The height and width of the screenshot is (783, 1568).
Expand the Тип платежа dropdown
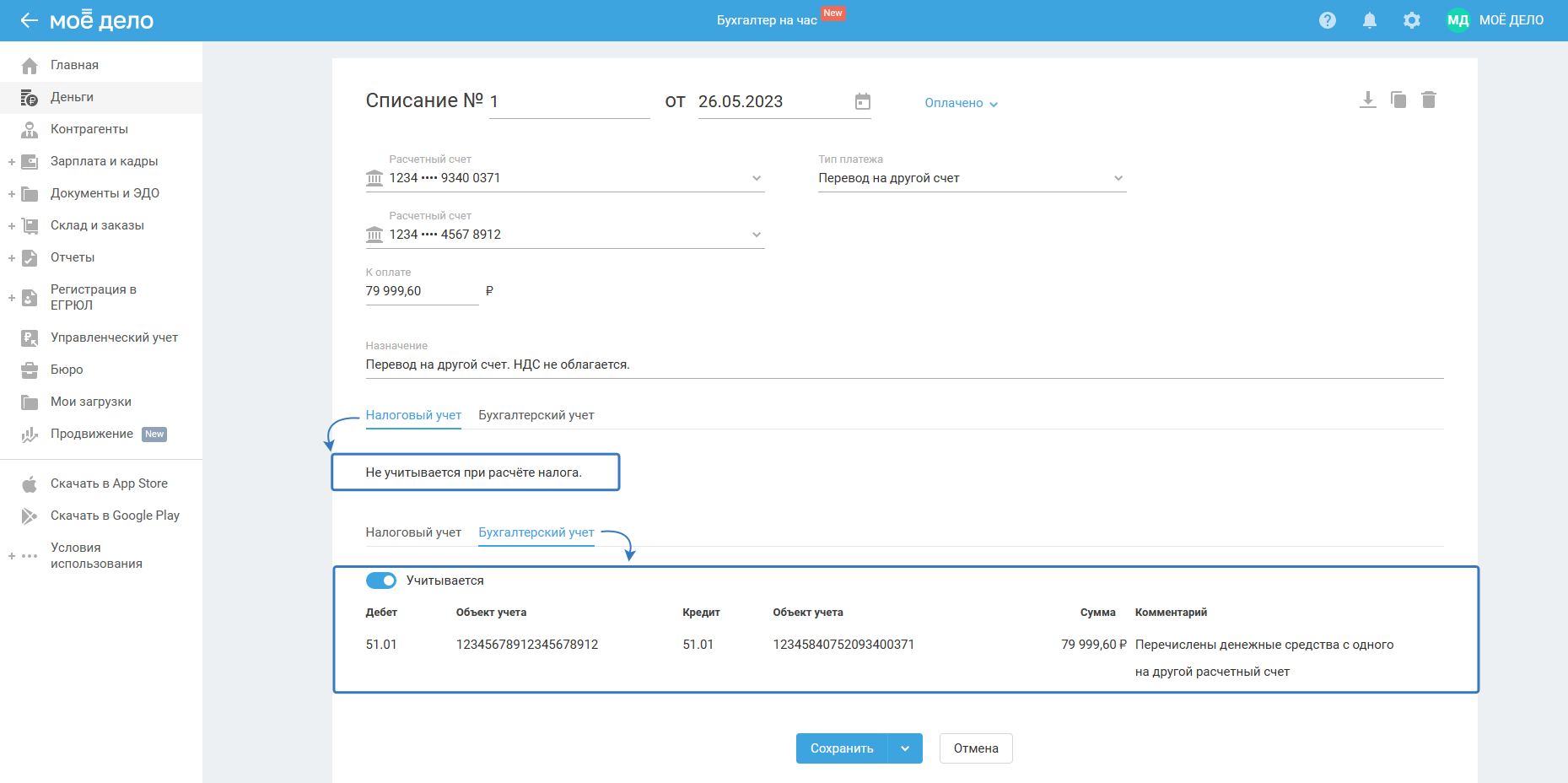tap(1118, 178)
